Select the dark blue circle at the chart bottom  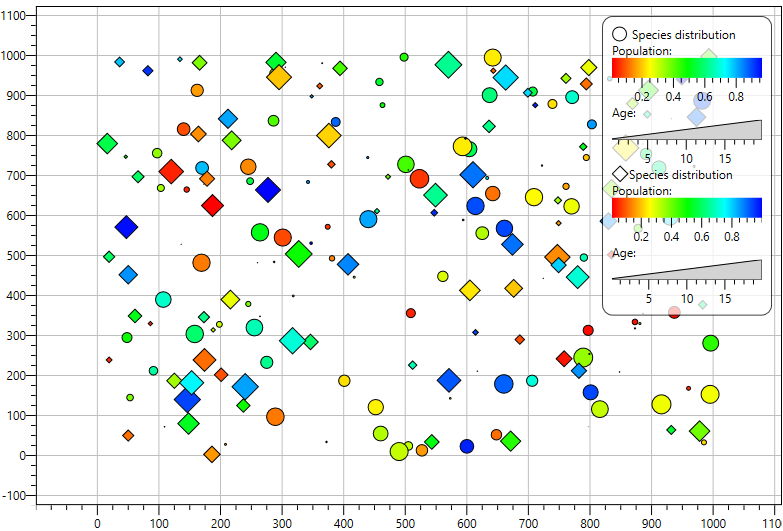[x=466, y=446]
